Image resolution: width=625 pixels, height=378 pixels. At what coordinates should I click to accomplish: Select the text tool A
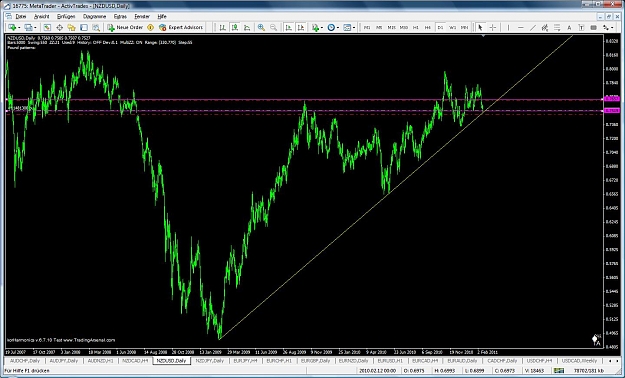point(569,28)
